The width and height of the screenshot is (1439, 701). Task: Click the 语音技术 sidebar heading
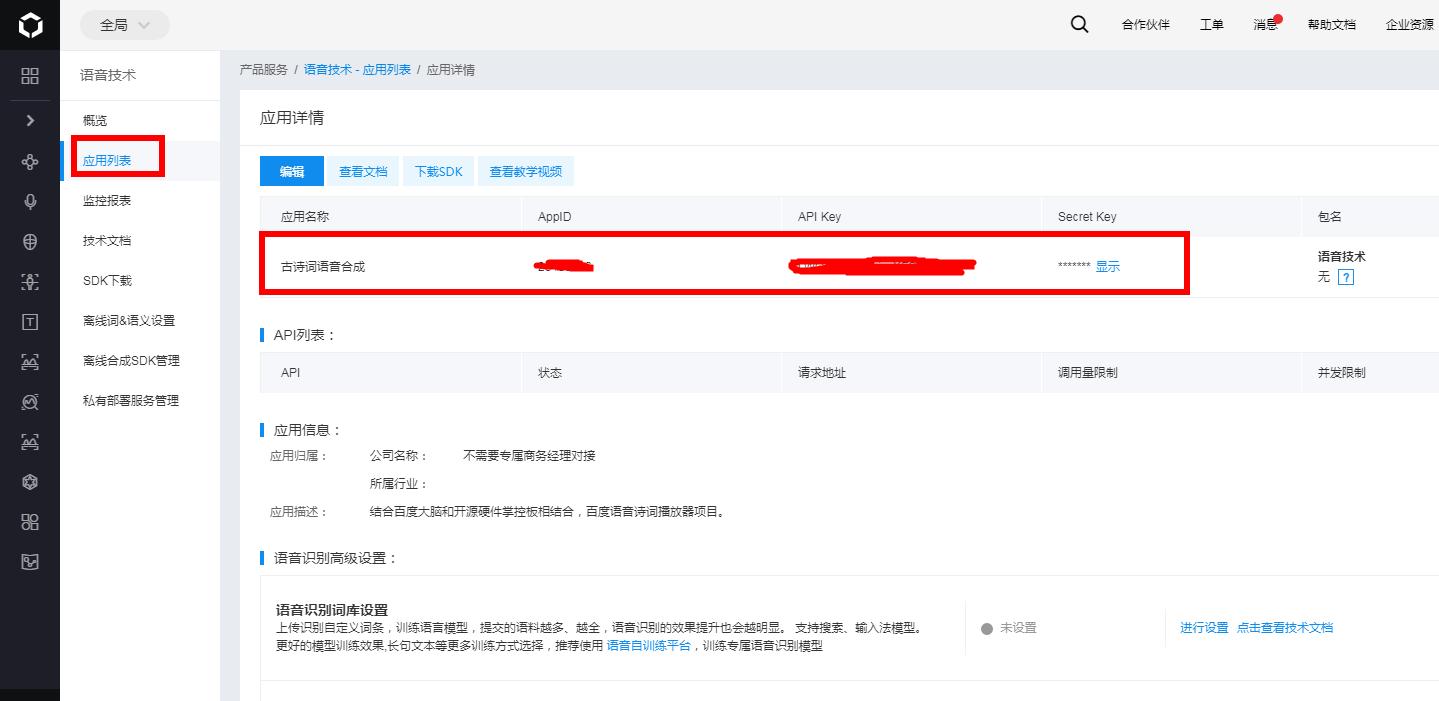(x=108, y=76)
